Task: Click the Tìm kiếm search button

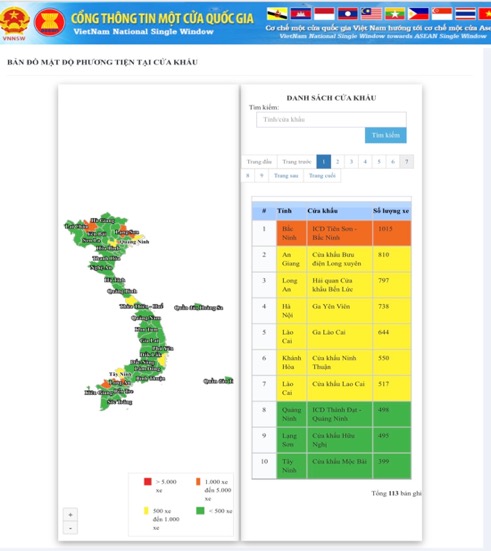Action: (386, 135)
